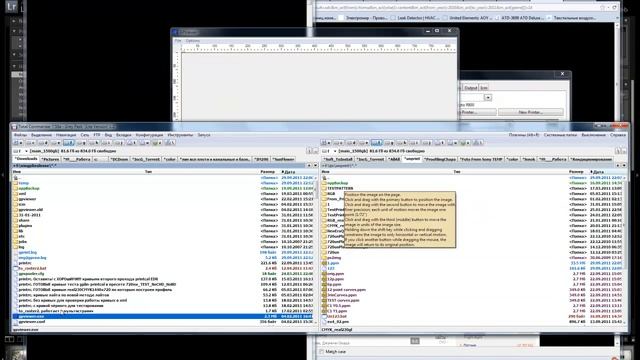Open the Запуск menu

[204, 135]
